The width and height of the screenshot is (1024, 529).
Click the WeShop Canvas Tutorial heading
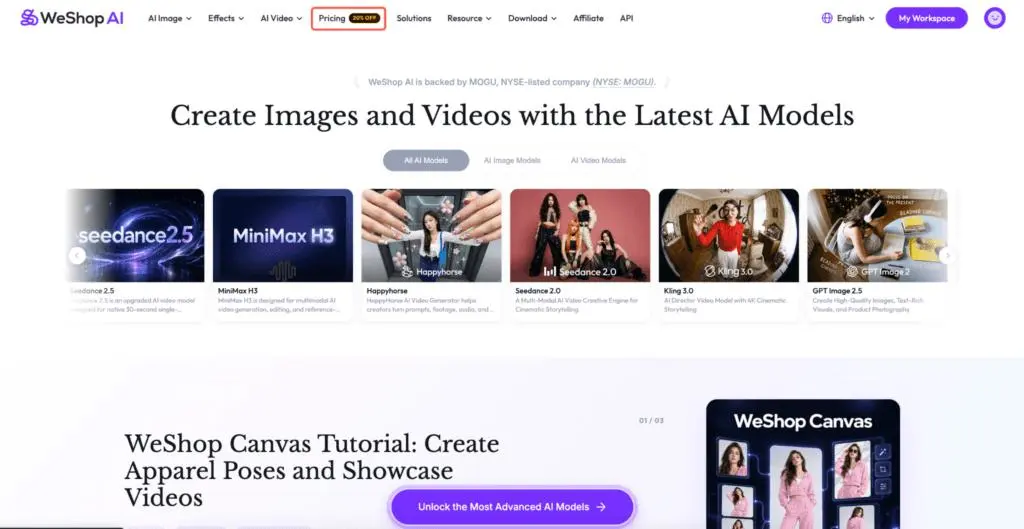pyautogui.click(x=312, y=470)
